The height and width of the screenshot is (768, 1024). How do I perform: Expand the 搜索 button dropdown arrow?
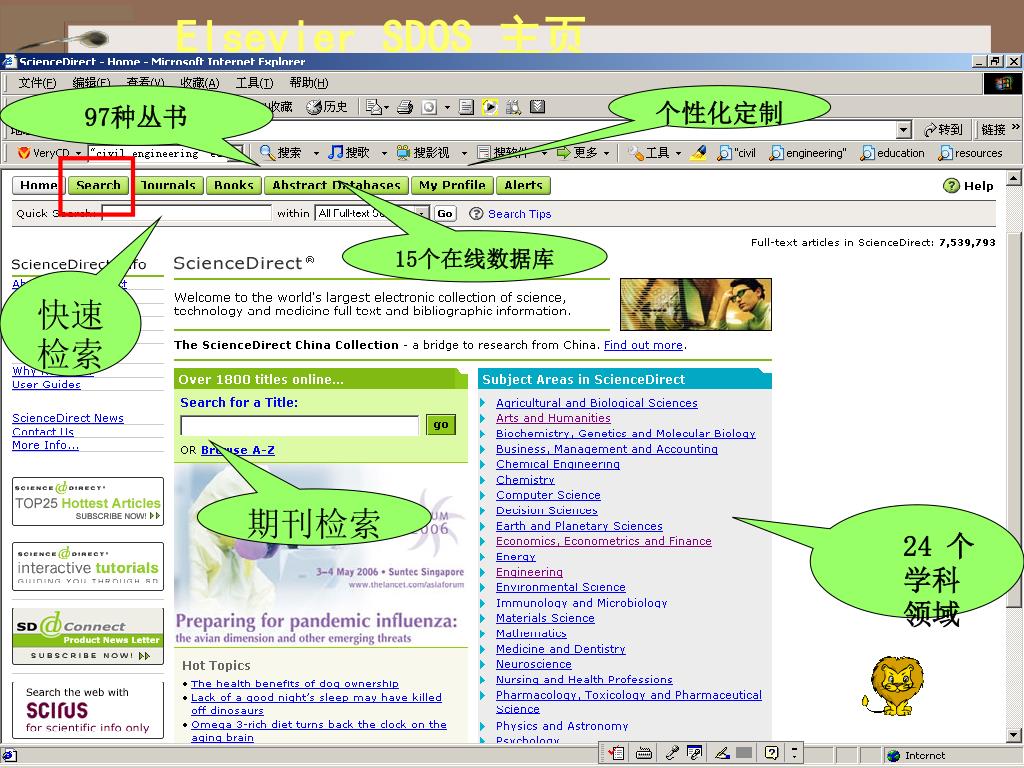pyautogui.click(x=316, y=153)
